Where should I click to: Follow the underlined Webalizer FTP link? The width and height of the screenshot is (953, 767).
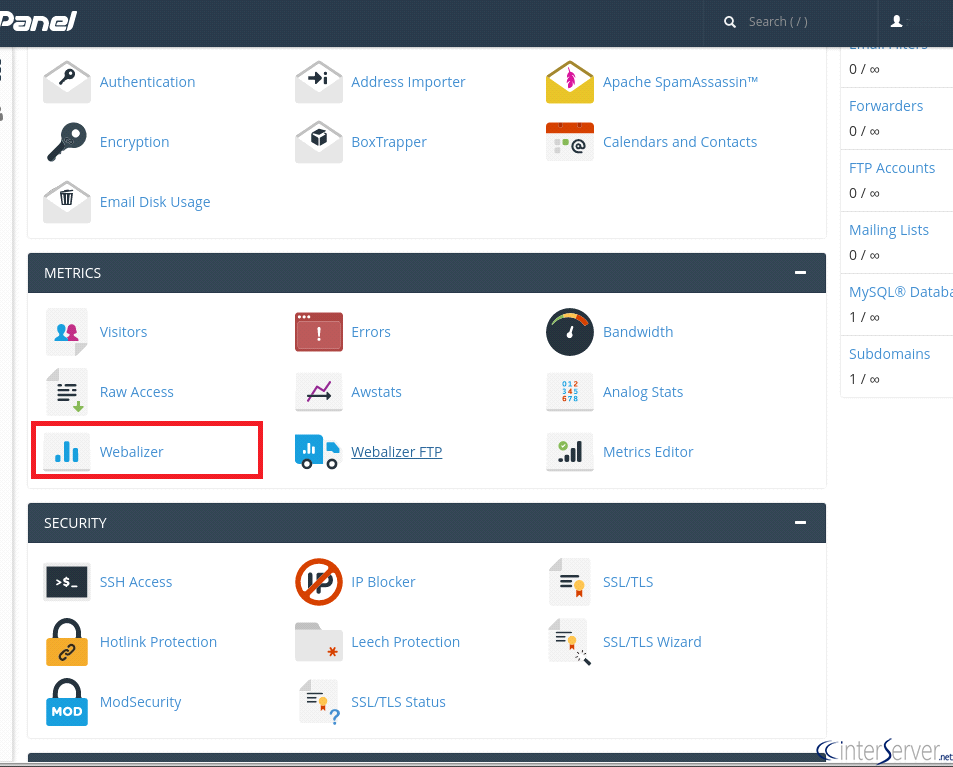point(396,452)
